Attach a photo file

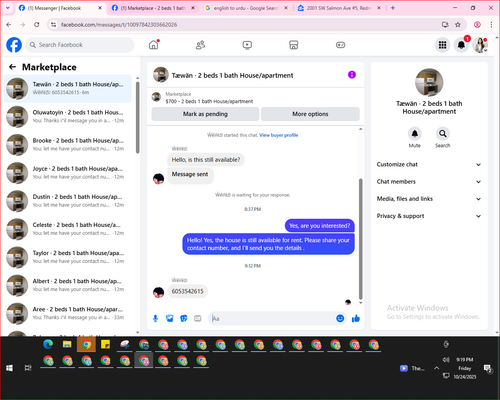point(170,318)
